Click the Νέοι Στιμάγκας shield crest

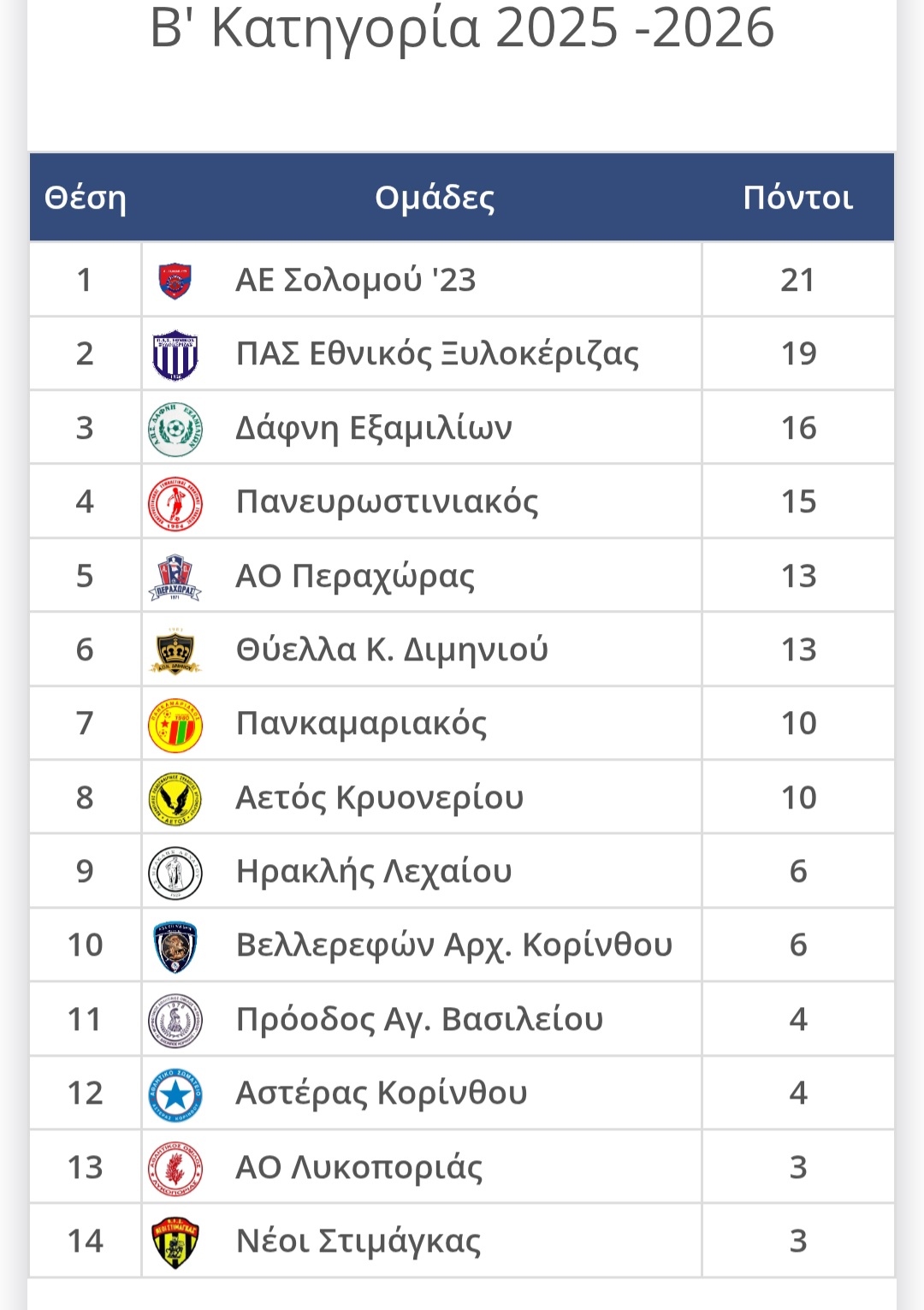click(x=175, y=1242)
